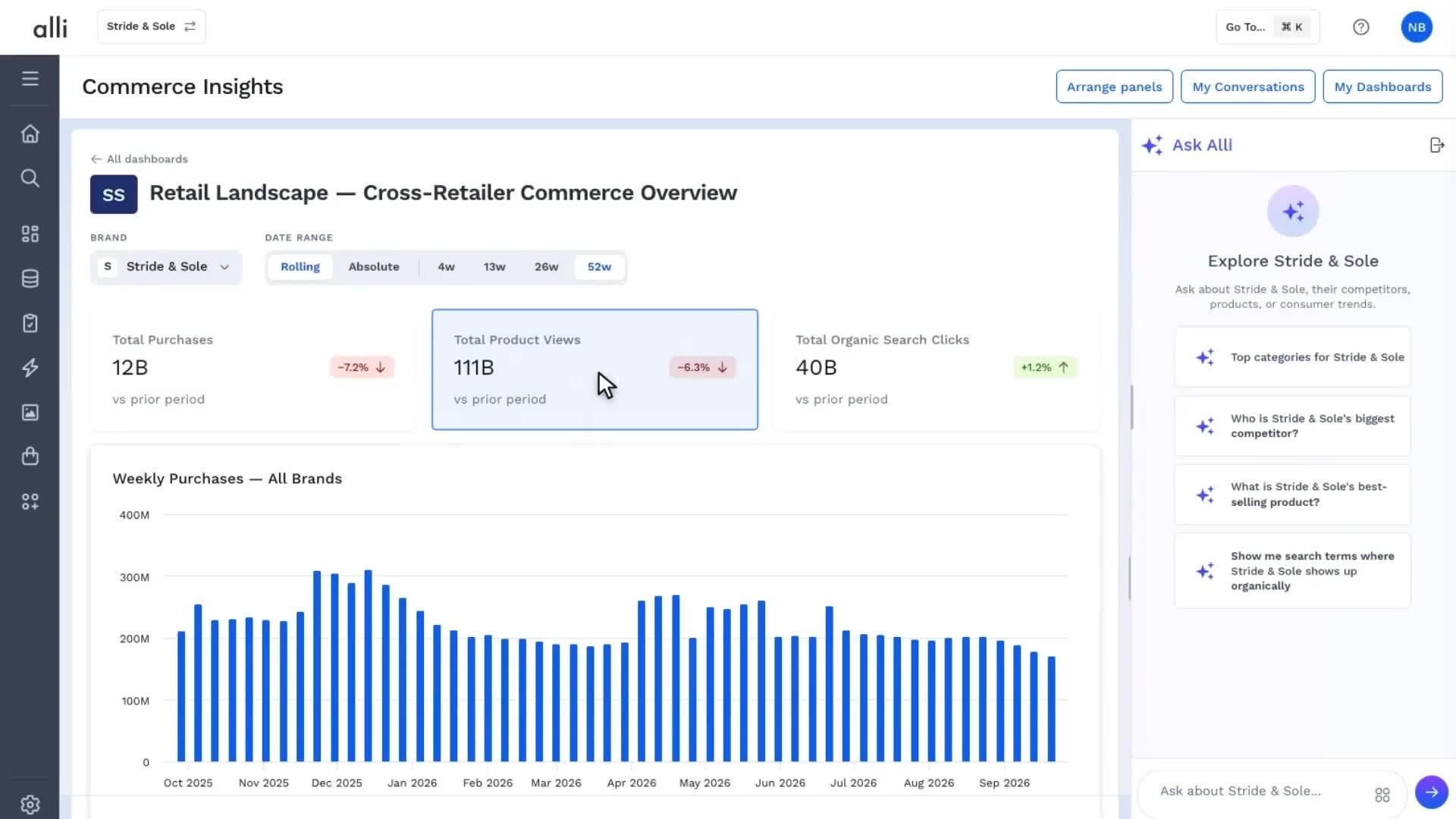Click Arrange panels button
1456x819 pixels.
1114,87
